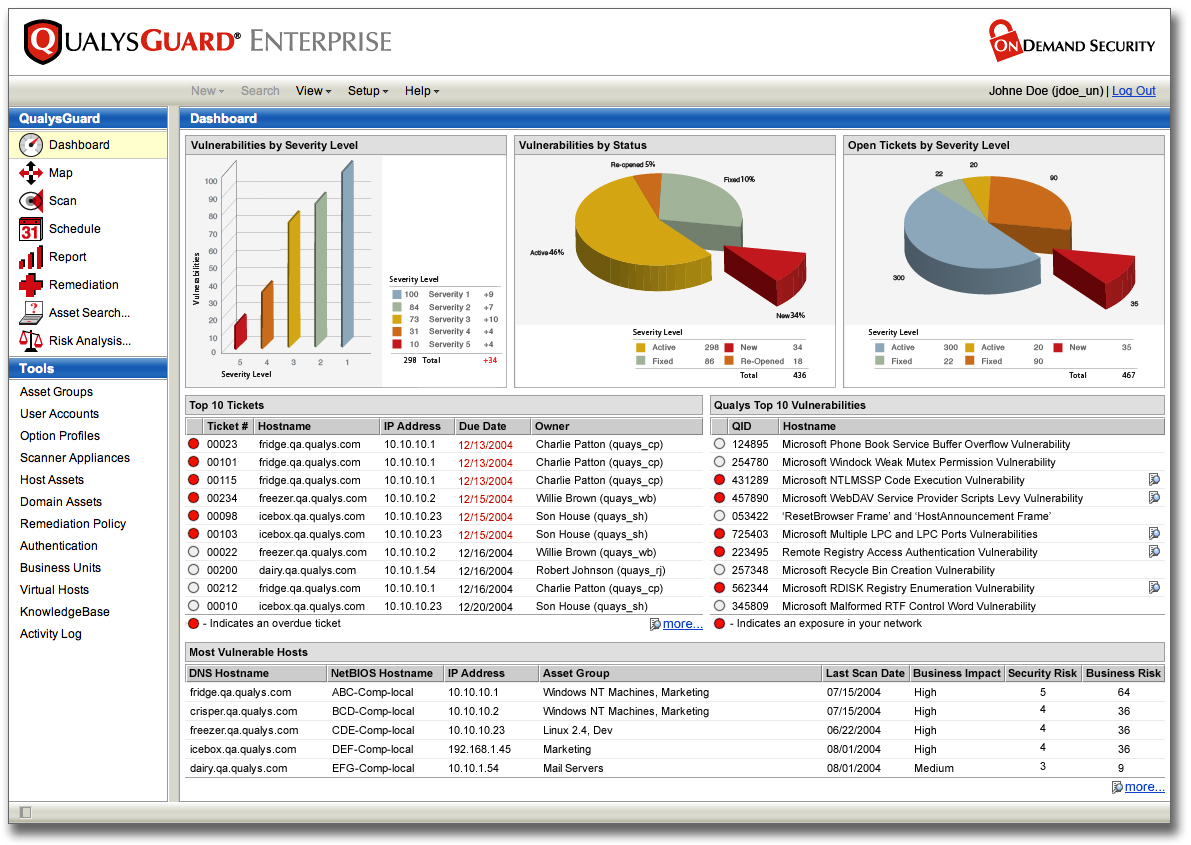This screenshot has height=845, width=1191.
Task: Open Authentication link under Tools
Action: point(58,546)
